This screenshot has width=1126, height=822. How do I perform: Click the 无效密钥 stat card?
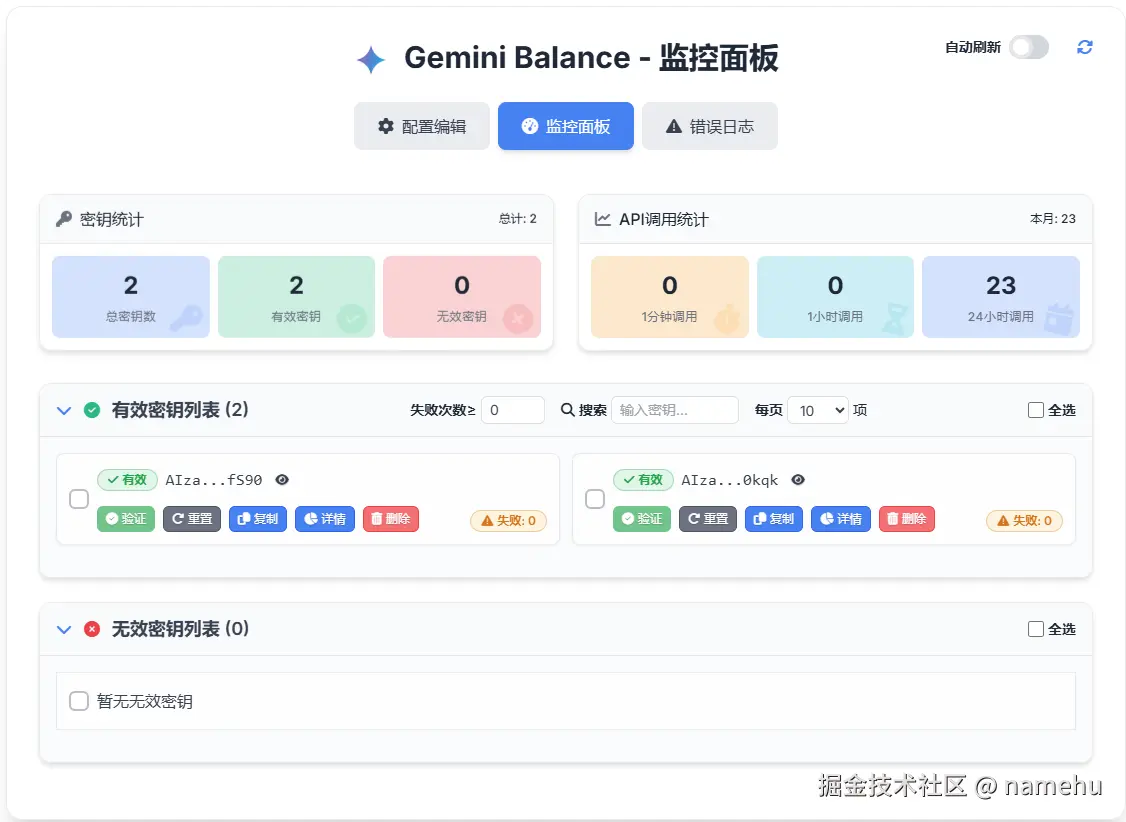[462, 297]
